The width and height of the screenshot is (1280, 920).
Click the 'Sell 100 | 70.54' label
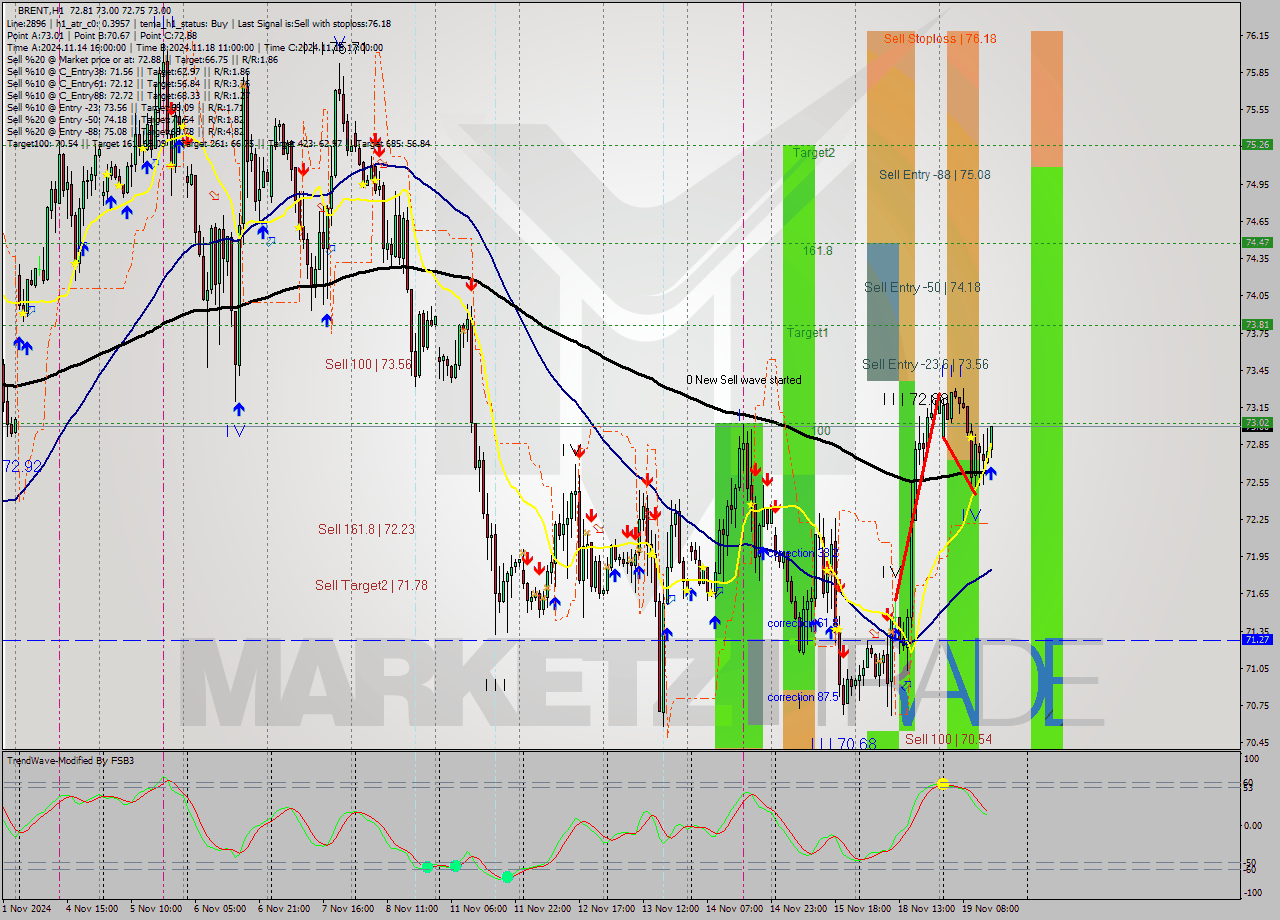tap(948, 739)
